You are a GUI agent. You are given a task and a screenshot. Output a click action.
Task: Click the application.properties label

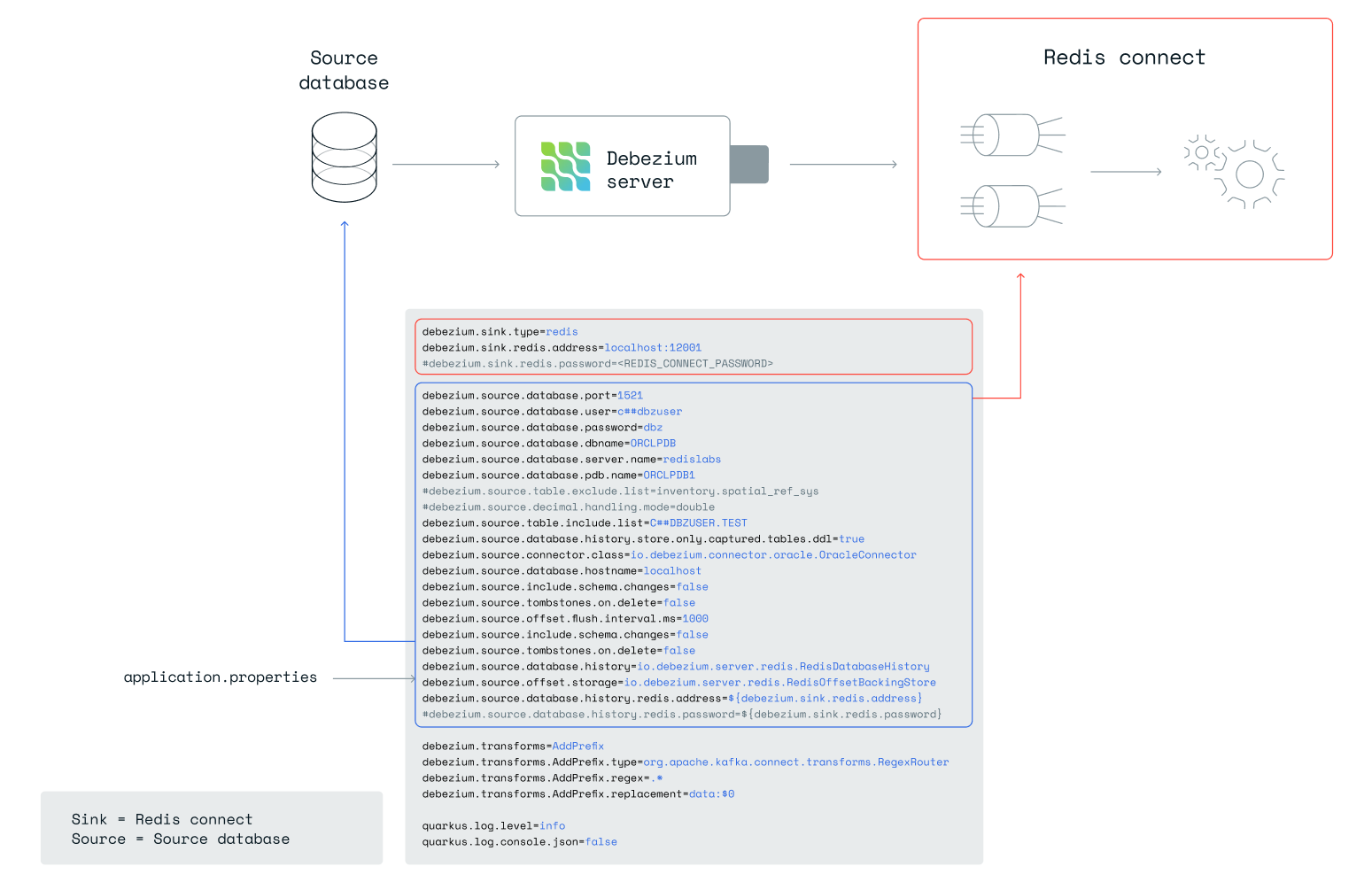[220, 677]
